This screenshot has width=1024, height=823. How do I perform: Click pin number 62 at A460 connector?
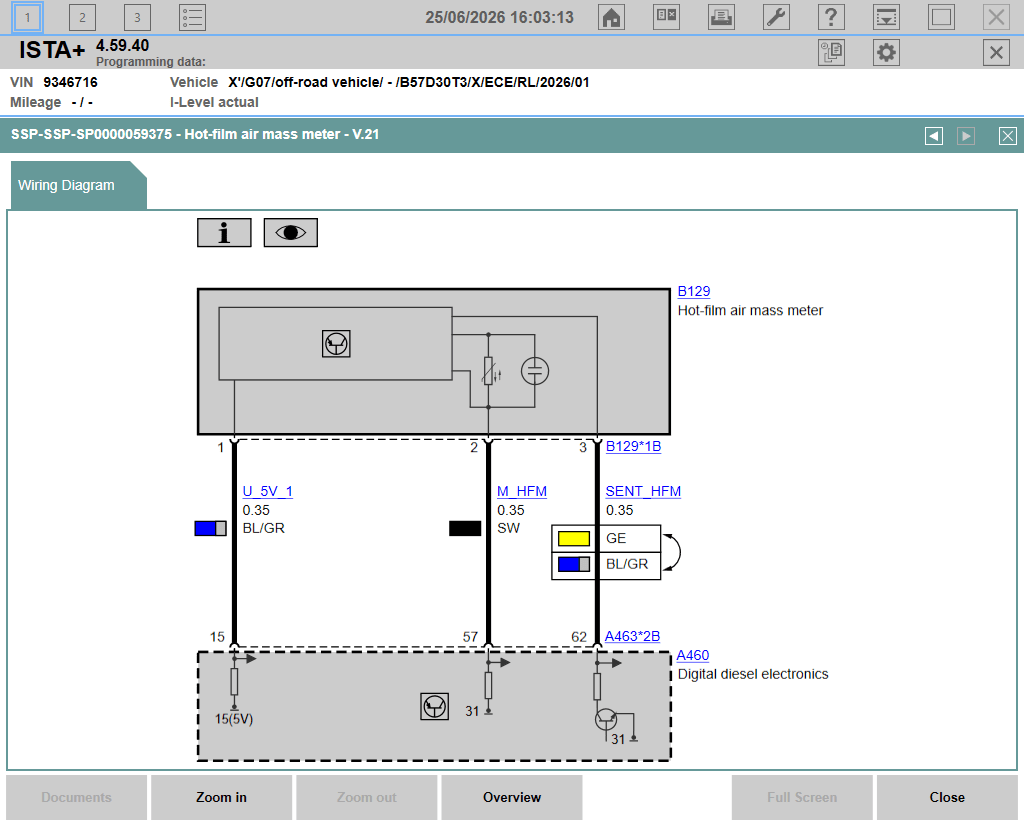coord(579,637)
